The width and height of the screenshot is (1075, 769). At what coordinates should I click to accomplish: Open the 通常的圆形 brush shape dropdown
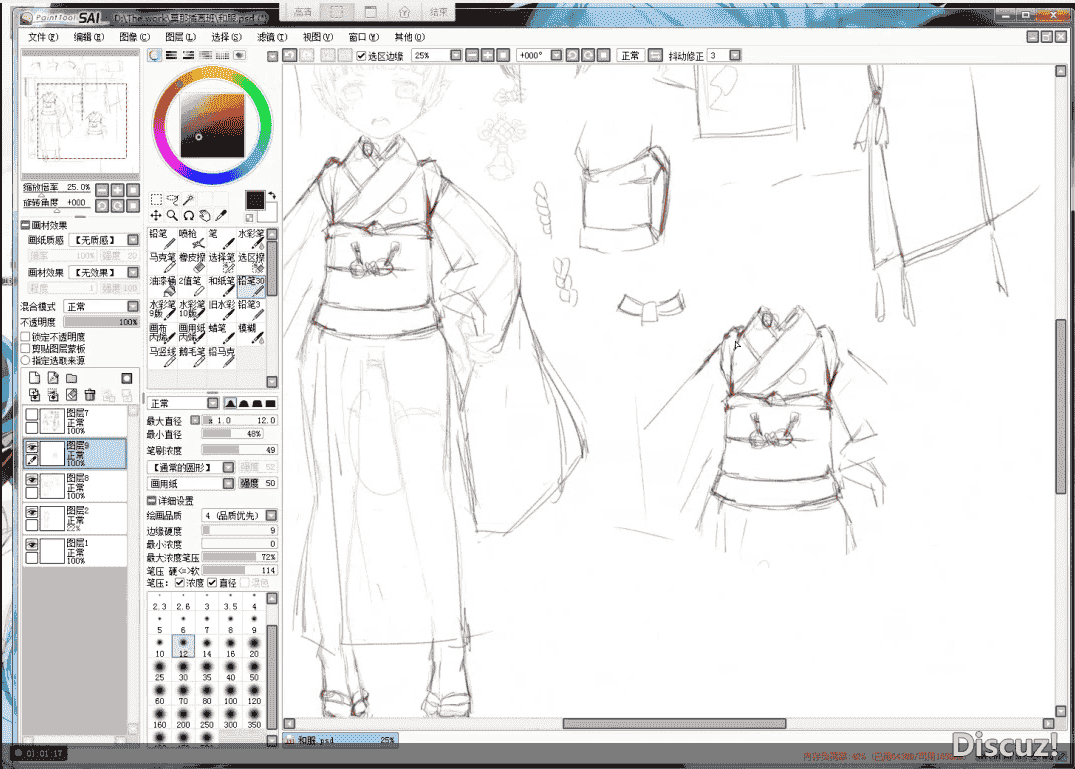pyautogui.click(x=228, y=467)
